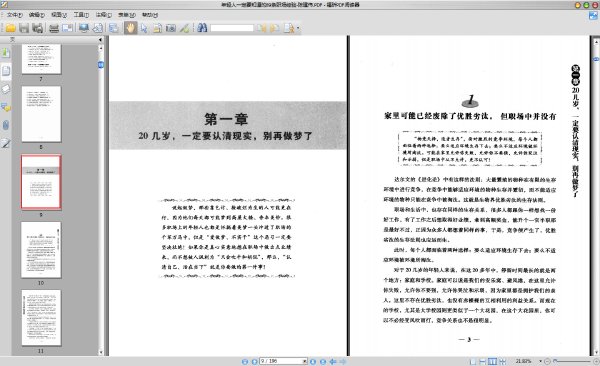Open the Layers panel in the sidebar
The width and height of the screenshot is (600, 366).
[x=5, y=89]
